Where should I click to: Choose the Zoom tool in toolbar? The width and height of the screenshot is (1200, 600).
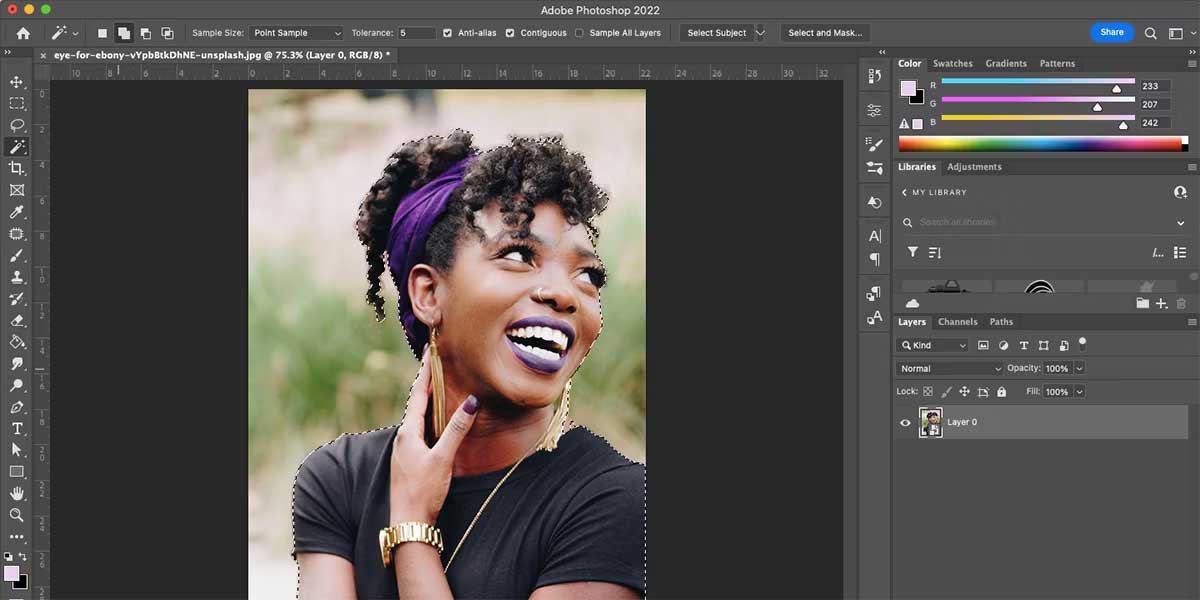[17, 515]
